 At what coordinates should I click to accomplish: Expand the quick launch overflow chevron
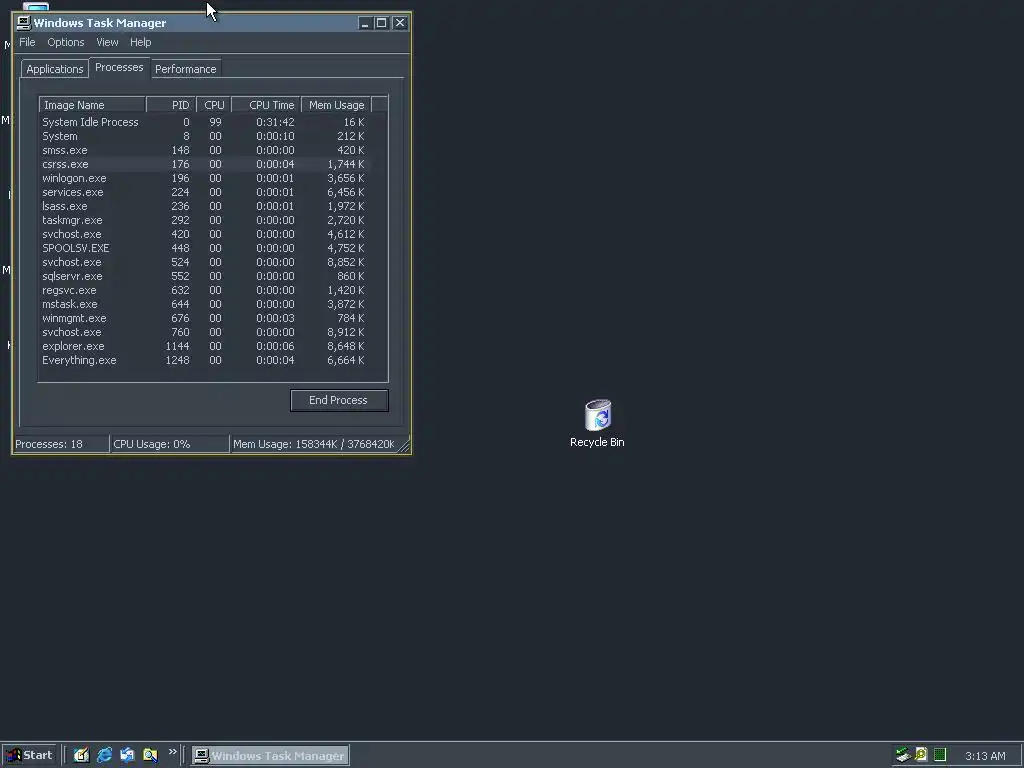coord(172,752)
